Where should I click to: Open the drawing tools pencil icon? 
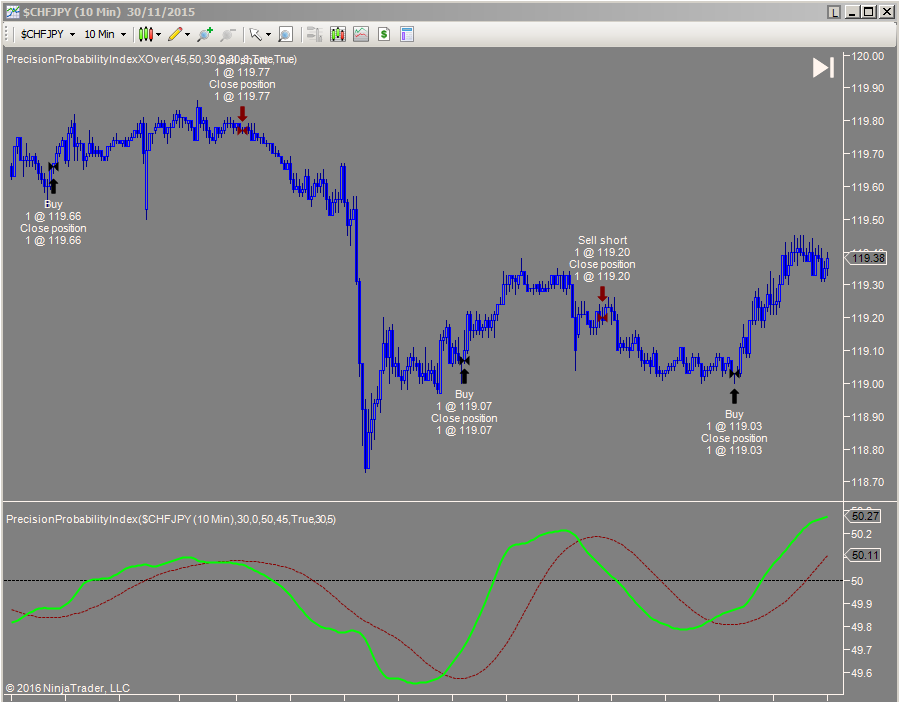coord(176,34)
